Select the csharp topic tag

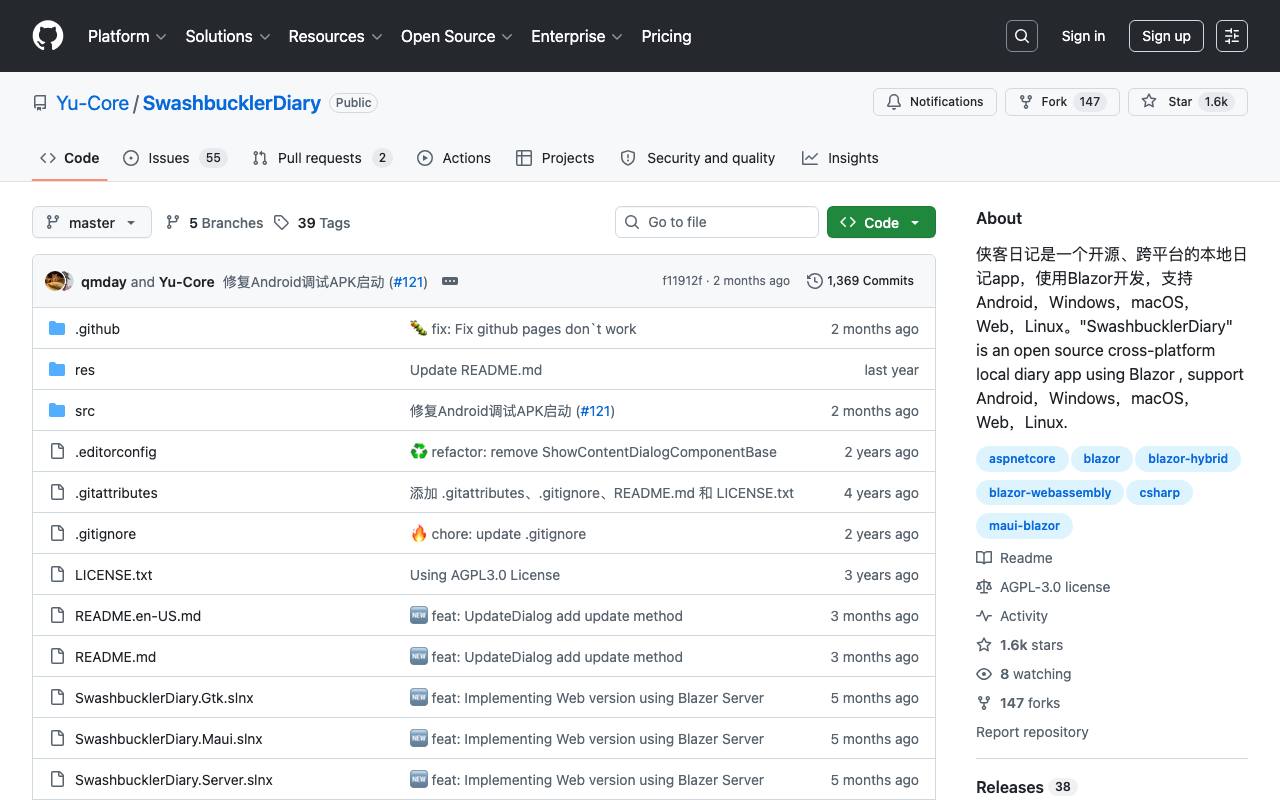[1160, 492]
